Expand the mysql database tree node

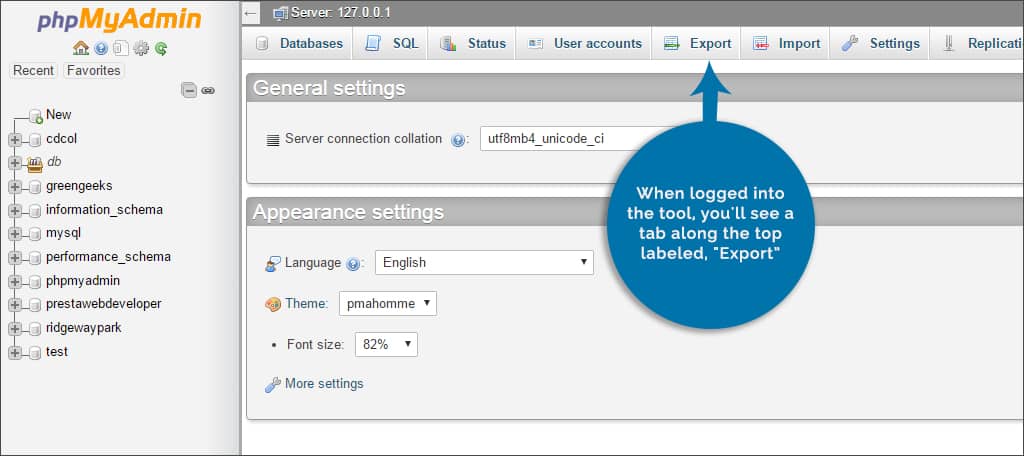coord(14,234)
